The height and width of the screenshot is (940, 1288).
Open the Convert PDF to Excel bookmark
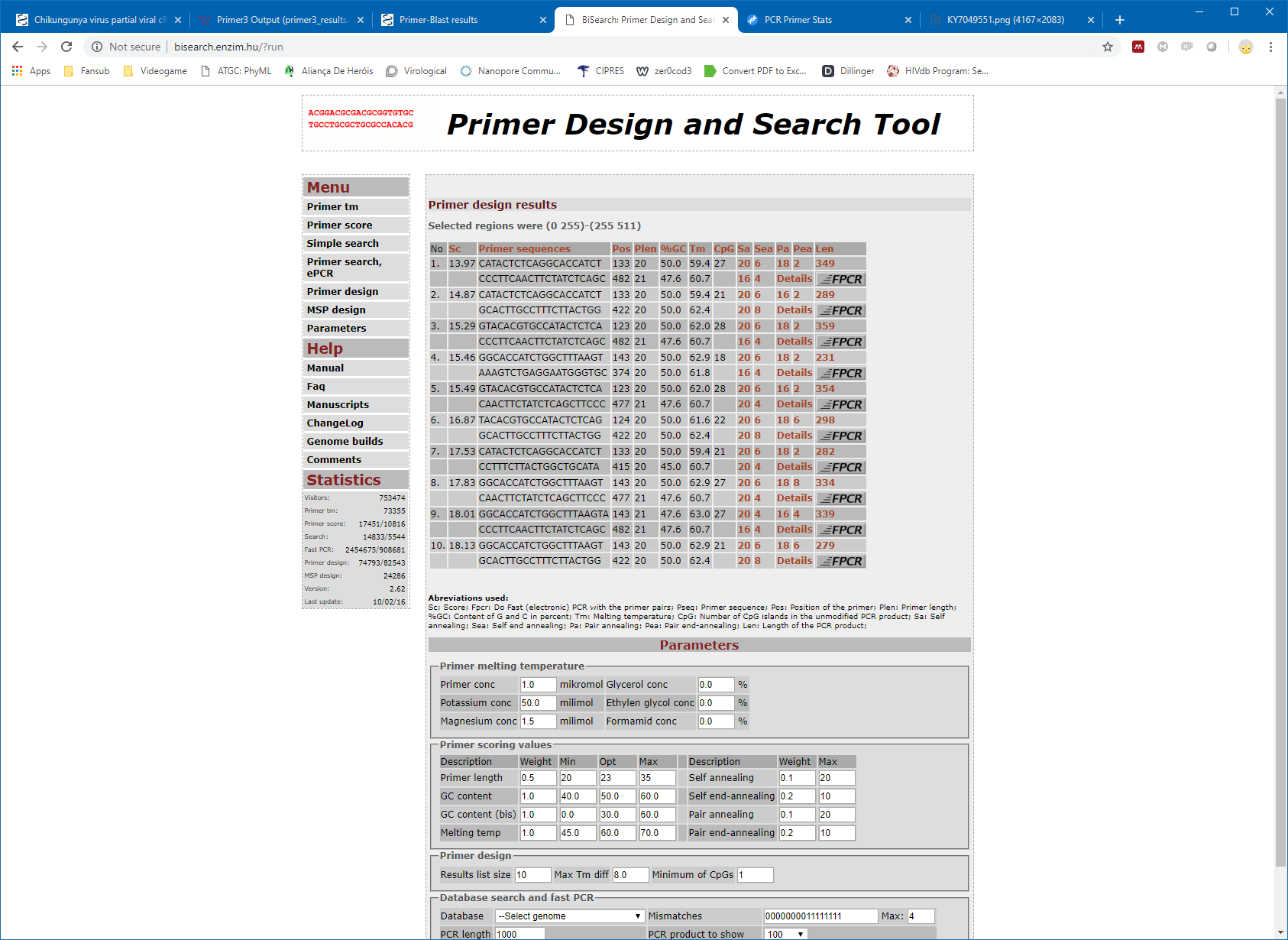coord(756,71)
